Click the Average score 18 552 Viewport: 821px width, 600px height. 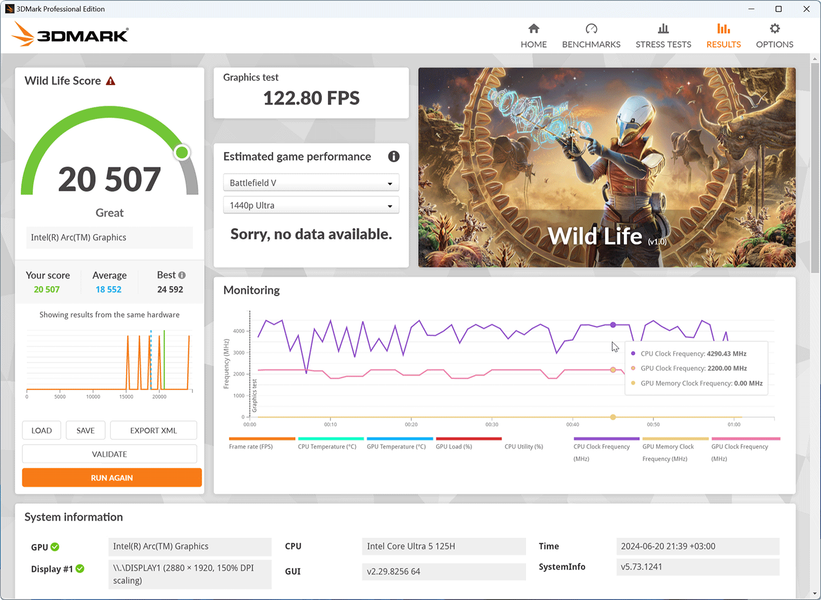coord(108,289)
